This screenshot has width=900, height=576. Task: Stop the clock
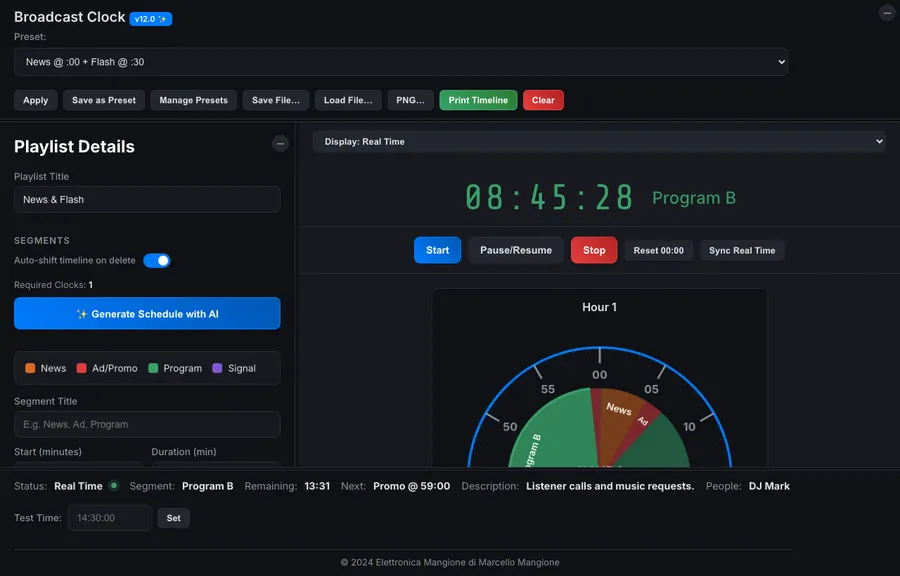[x=594, y=250]
